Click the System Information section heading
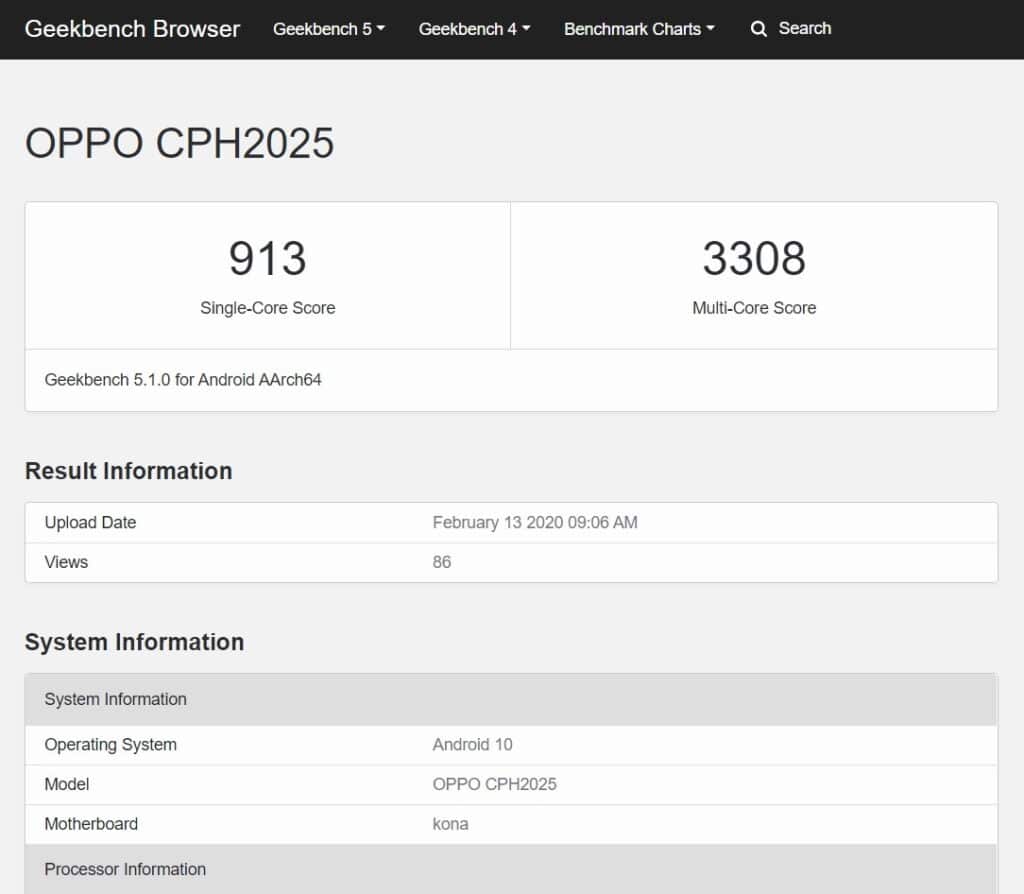1024x894 pixels. coord(135,642)
